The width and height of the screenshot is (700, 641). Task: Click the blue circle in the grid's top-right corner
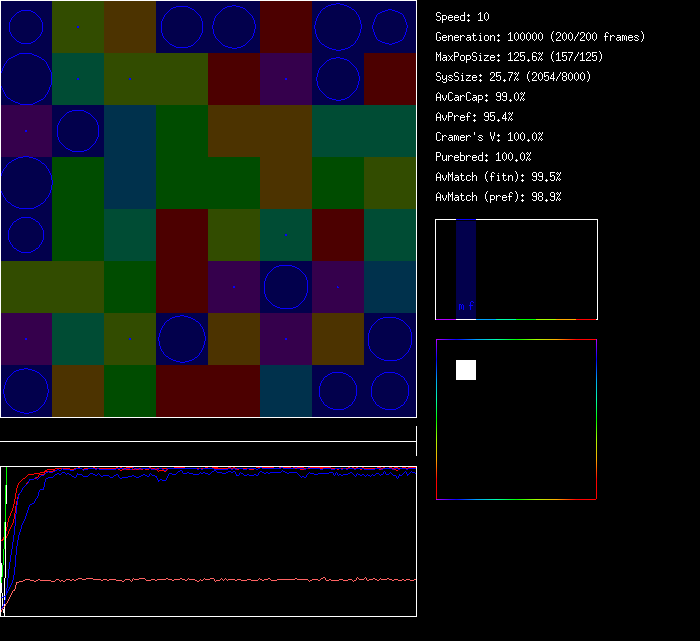tap(390, 27)
